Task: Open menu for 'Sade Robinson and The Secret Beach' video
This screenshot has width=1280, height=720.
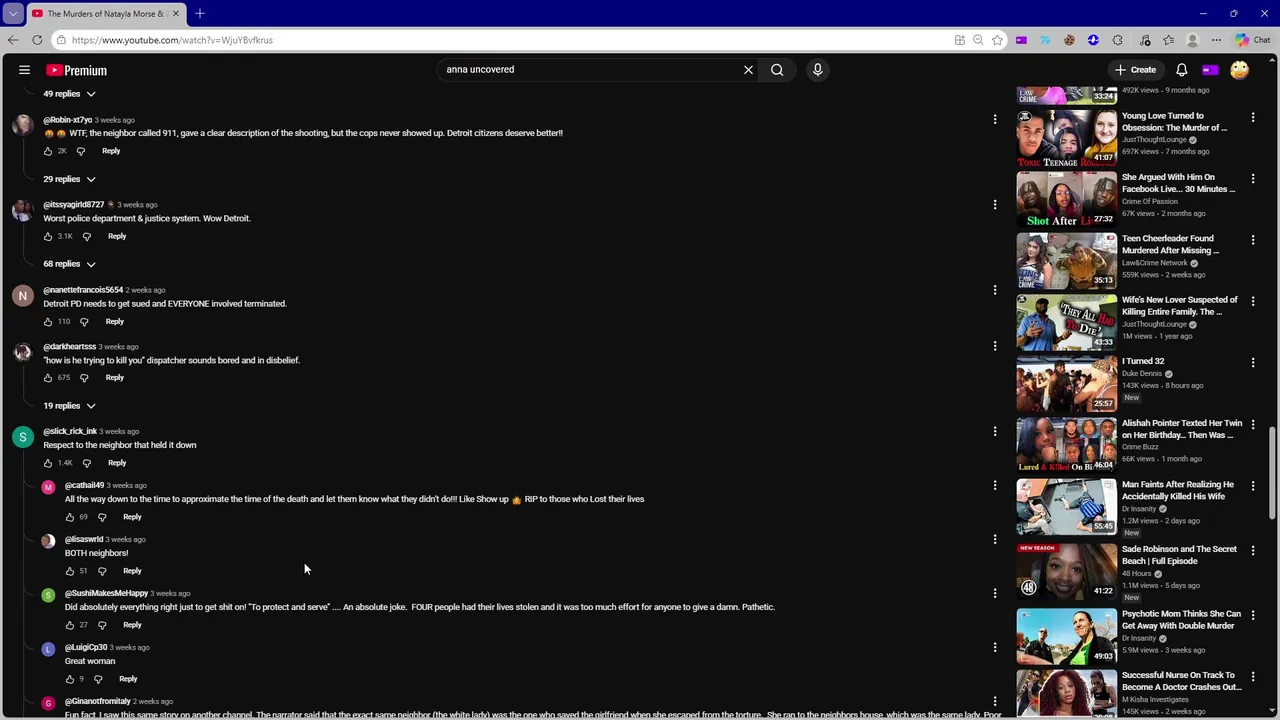Action: (1252, 550)
